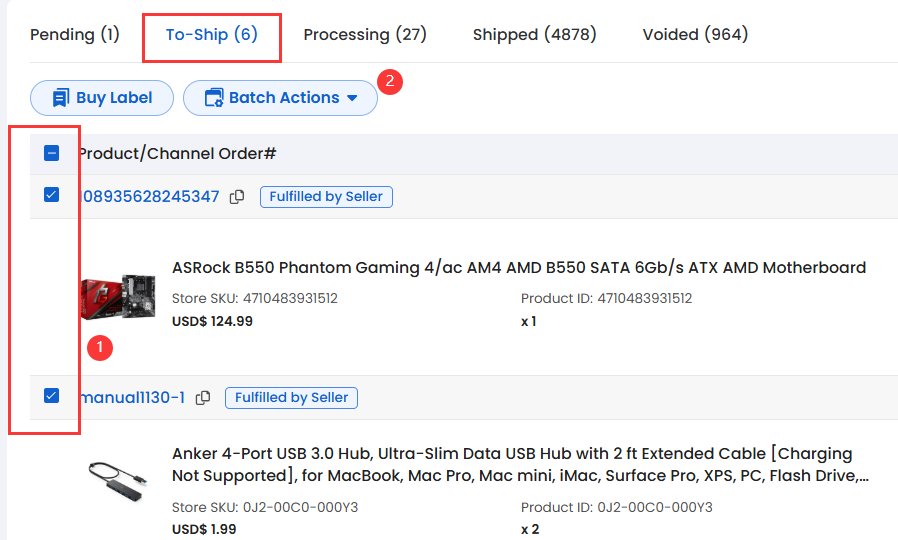Click the Batch Actions gear-window icon
898x540 pixels.
(x=214, y=98)
